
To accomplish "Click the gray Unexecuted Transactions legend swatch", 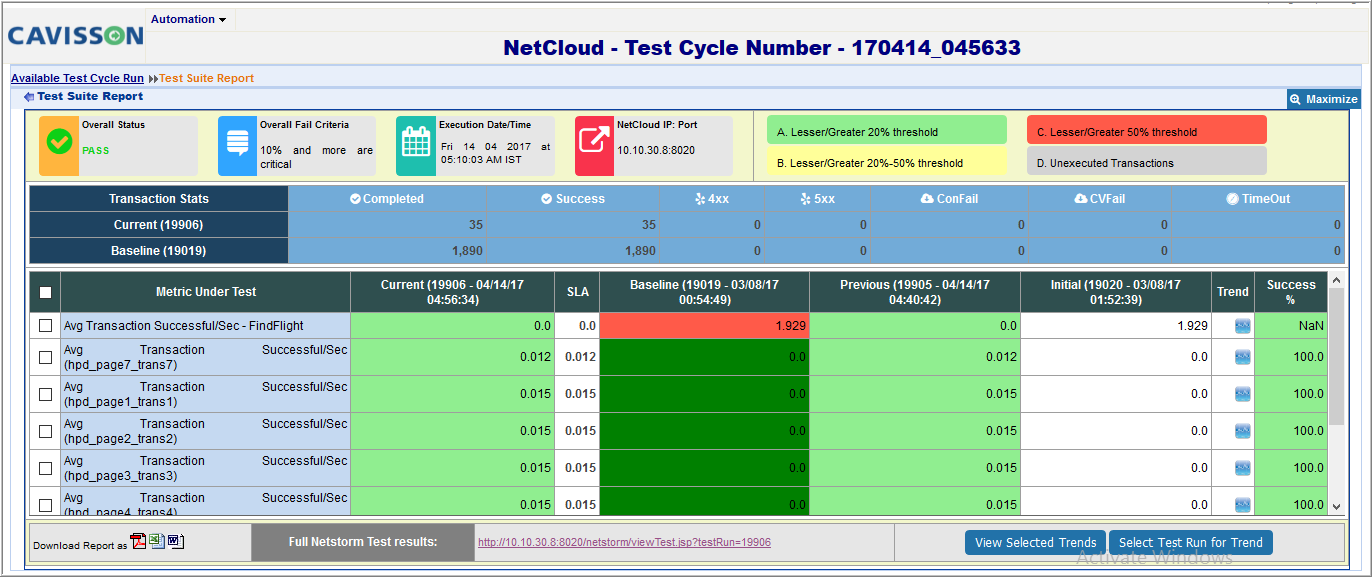I will [x=1146, y=162].
